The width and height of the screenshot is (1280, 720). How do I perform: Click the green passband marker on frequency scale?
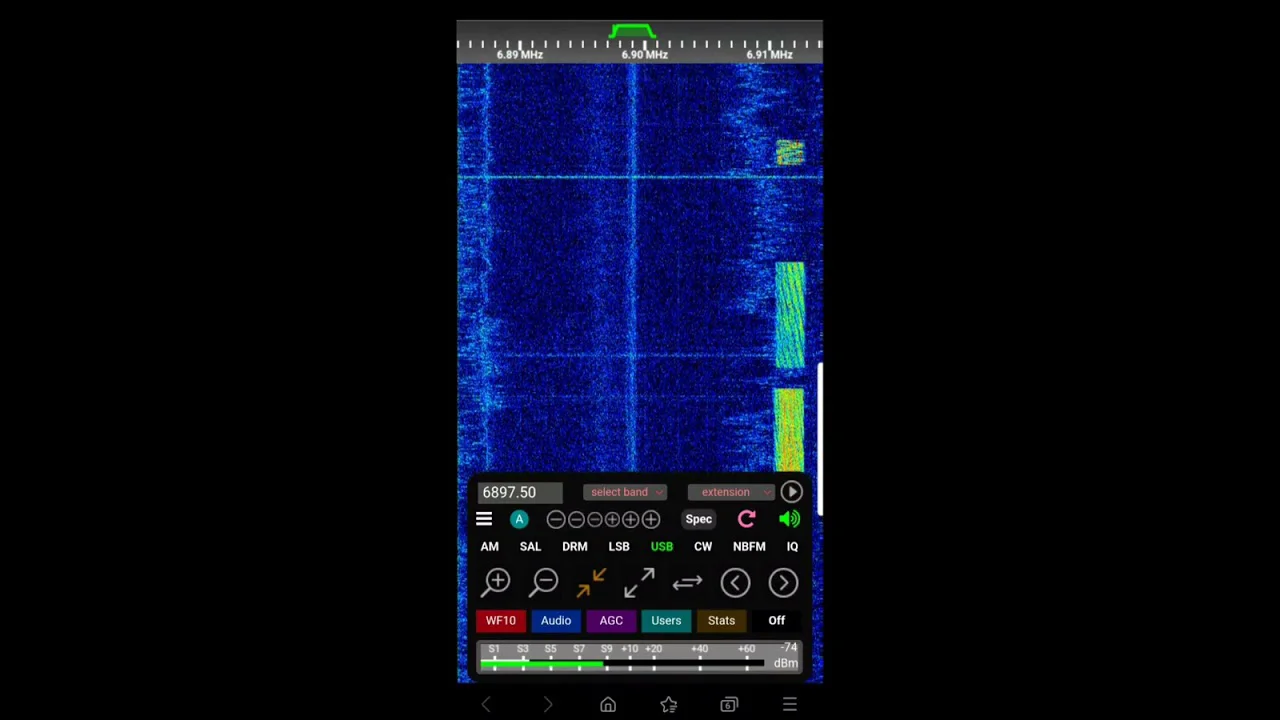632,33
